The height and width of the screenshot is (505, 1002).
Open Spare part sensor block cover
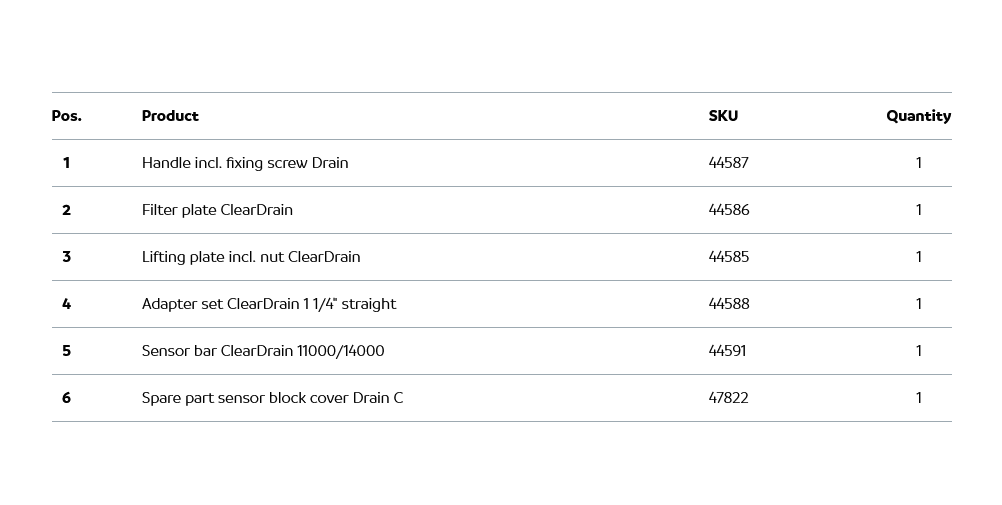pos(272,398)
